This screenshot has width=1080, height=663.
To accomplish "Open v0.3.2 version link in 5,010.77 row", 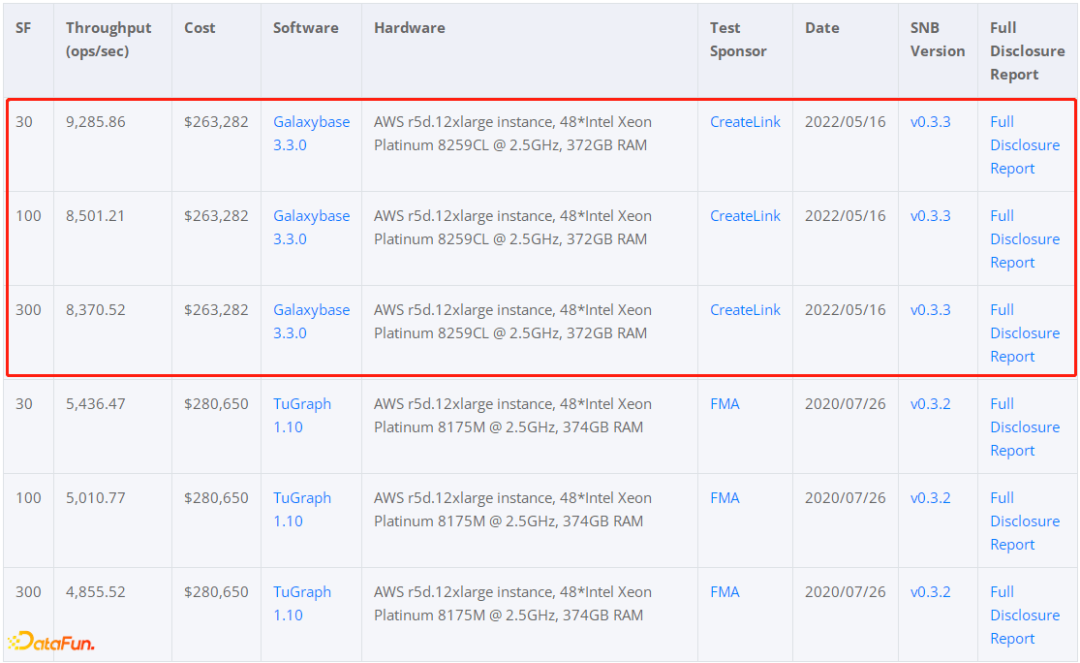I will click(x=930, y=498).
